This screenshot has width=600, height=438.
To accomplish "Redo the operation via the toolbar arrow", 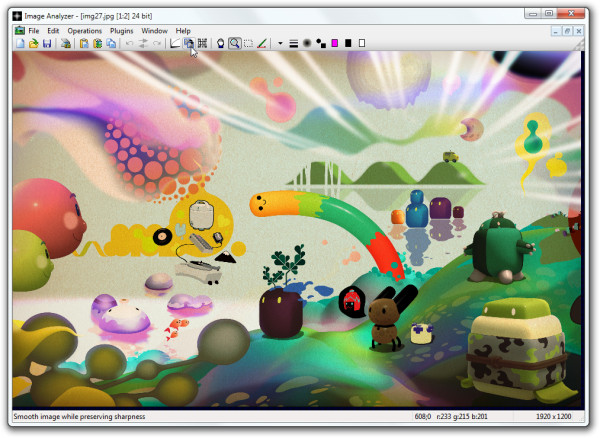I will coord(157,44).
